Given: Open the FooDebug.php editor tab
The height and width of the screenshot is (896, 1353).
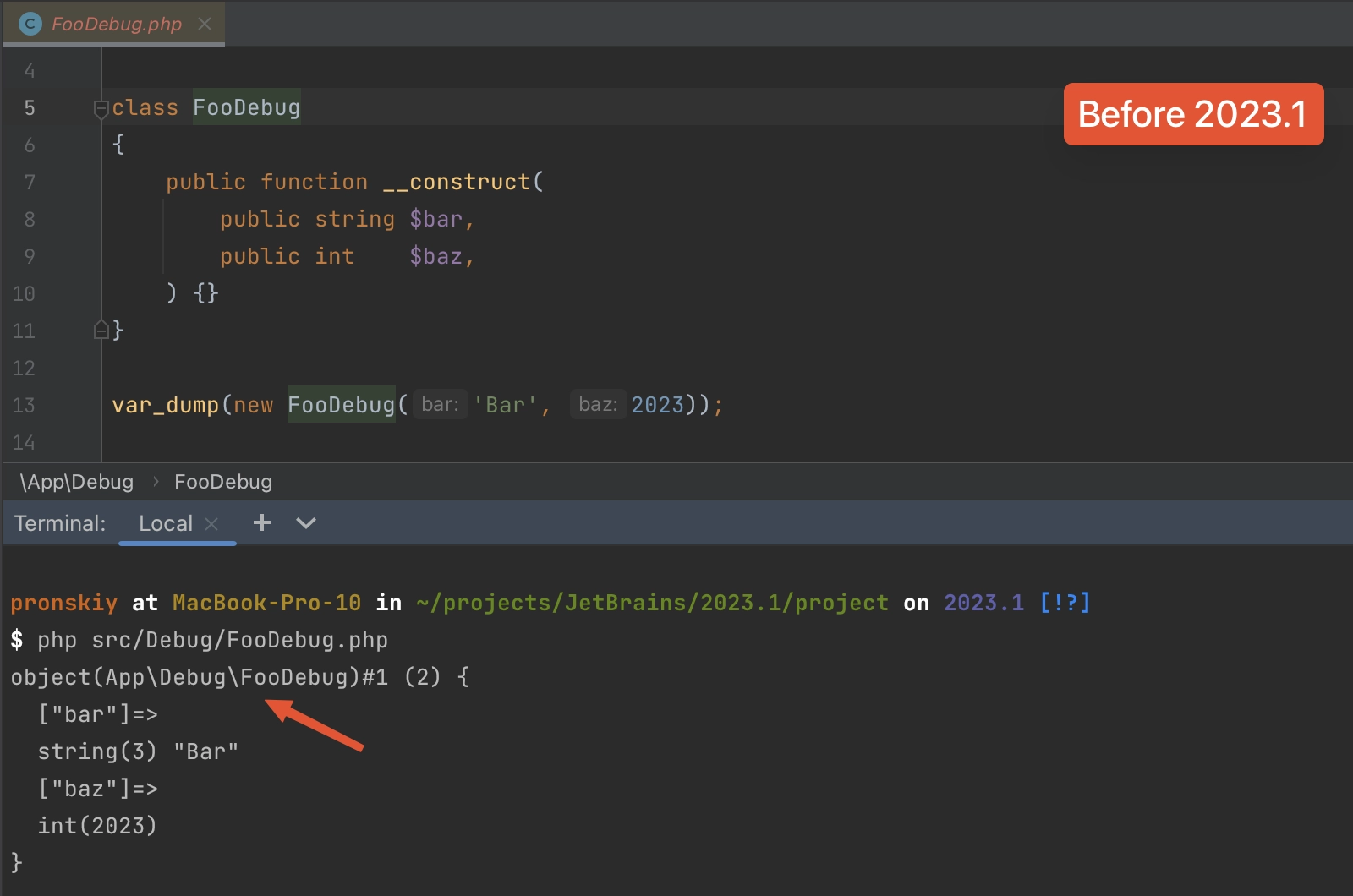Looking at the screenshot, I should [x=117, y=24].
